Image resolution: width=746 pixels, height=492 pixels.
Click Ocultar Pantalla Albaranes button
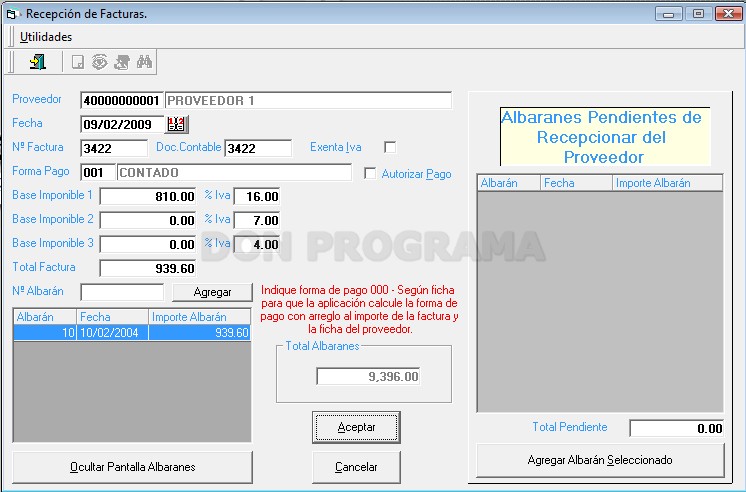click(x=133, y=467)
